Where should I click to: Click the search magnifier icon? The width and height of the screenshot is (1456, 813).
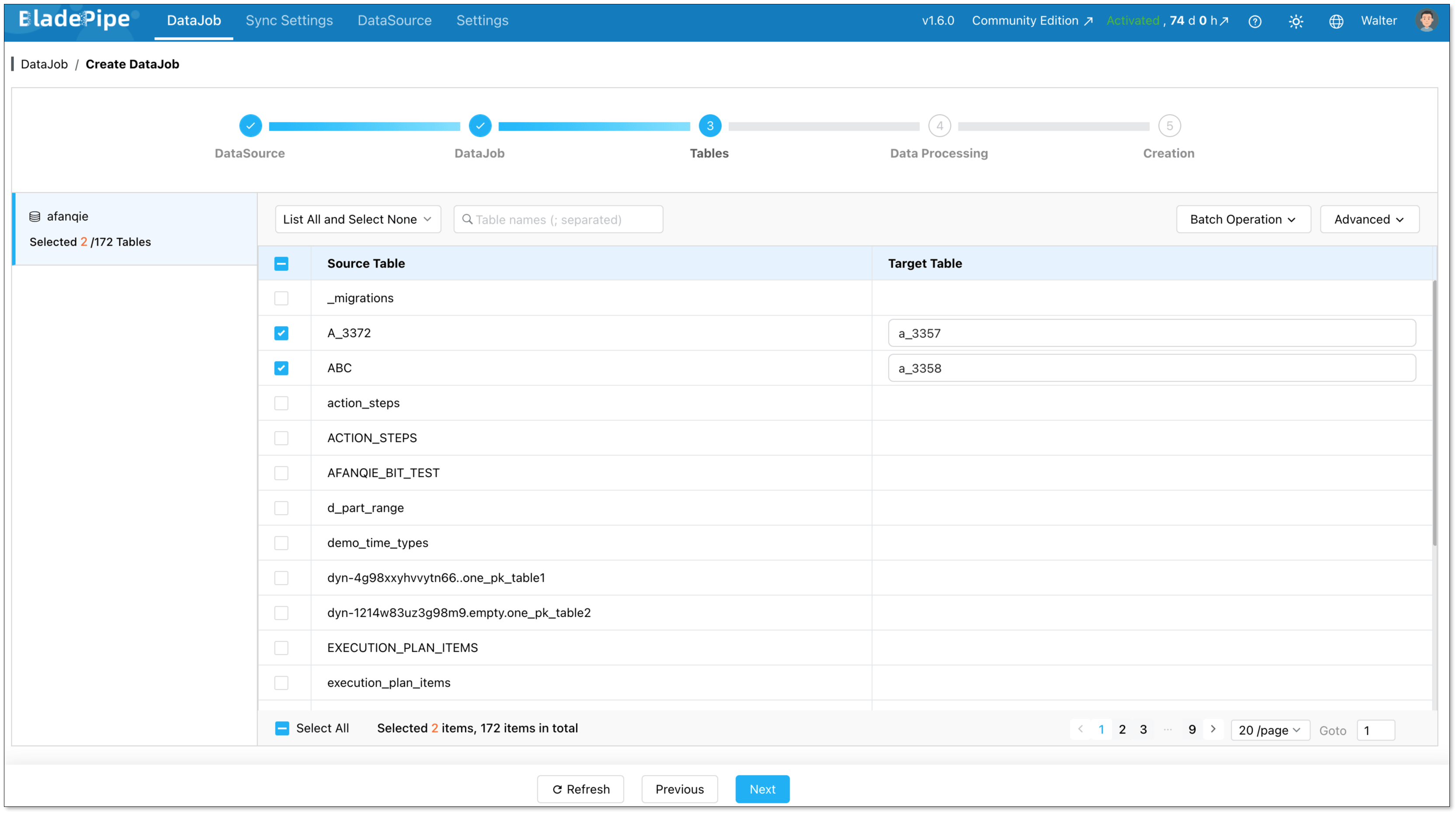tap(467, 219)
